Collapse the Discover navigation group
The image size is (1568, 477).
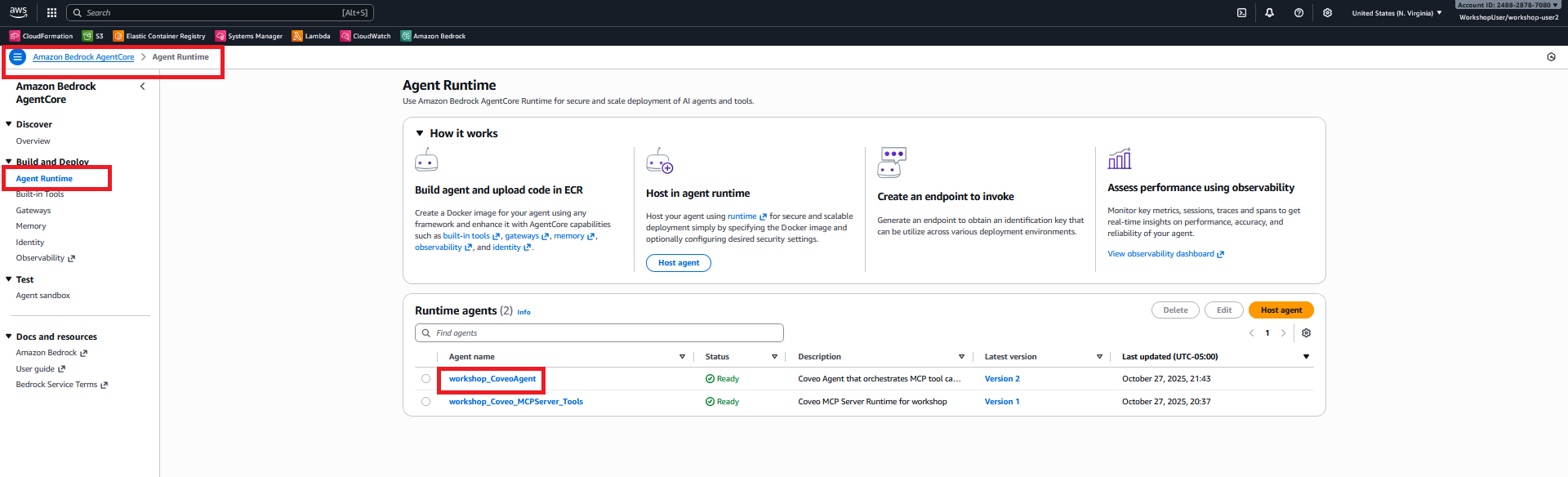(x=9, y=124)
